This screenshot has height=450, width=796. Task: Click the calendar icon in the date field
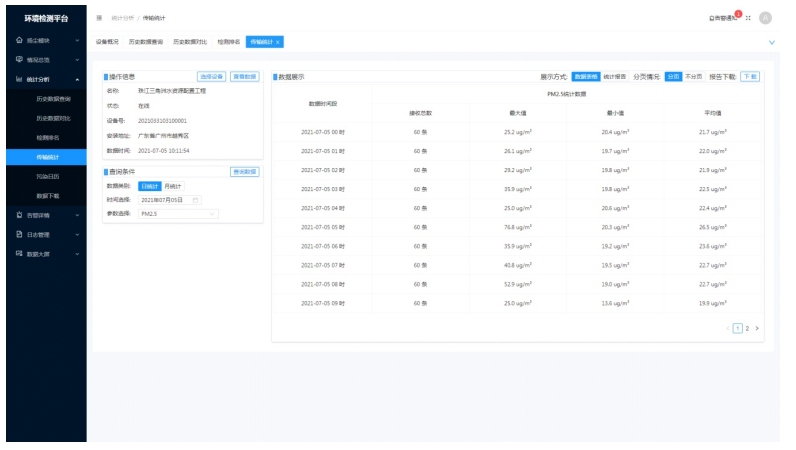[196, 200]
